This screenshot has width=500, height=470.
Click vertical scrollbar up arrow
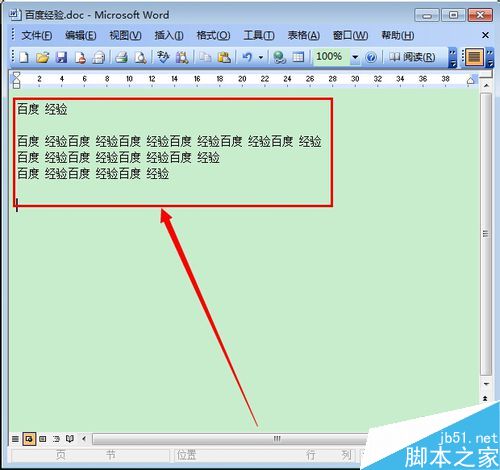[486, 86]
